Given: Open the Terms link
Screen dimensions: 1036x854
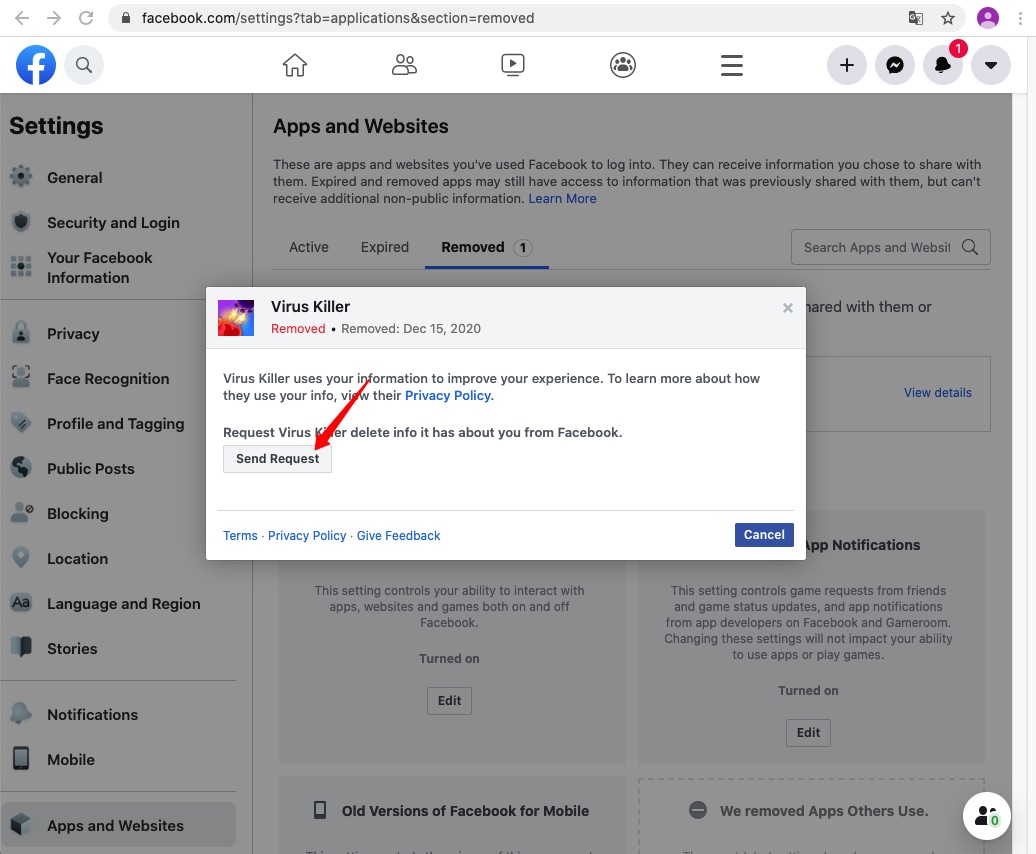Looking at the screenshot, I should pos(240,536).
